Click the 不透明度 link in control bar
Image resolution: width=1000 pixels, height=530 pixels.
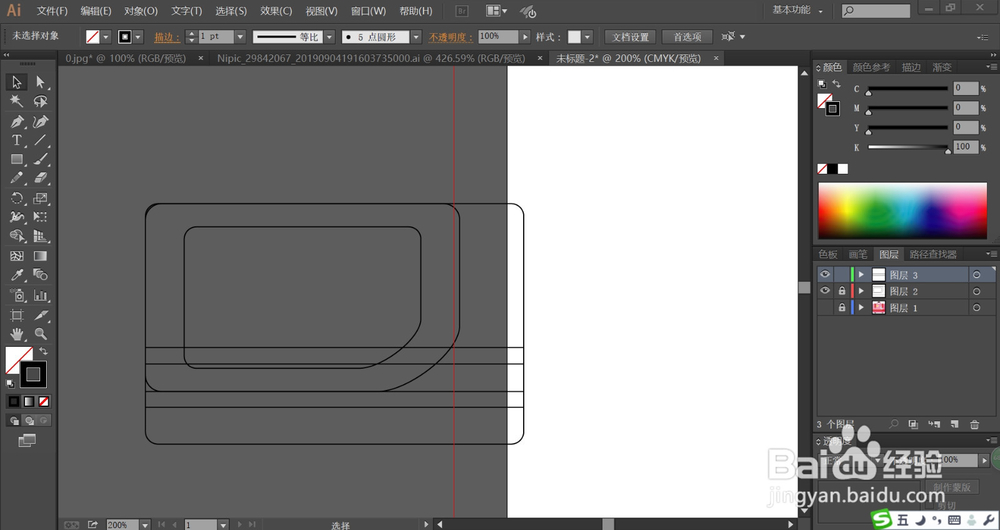451,37
